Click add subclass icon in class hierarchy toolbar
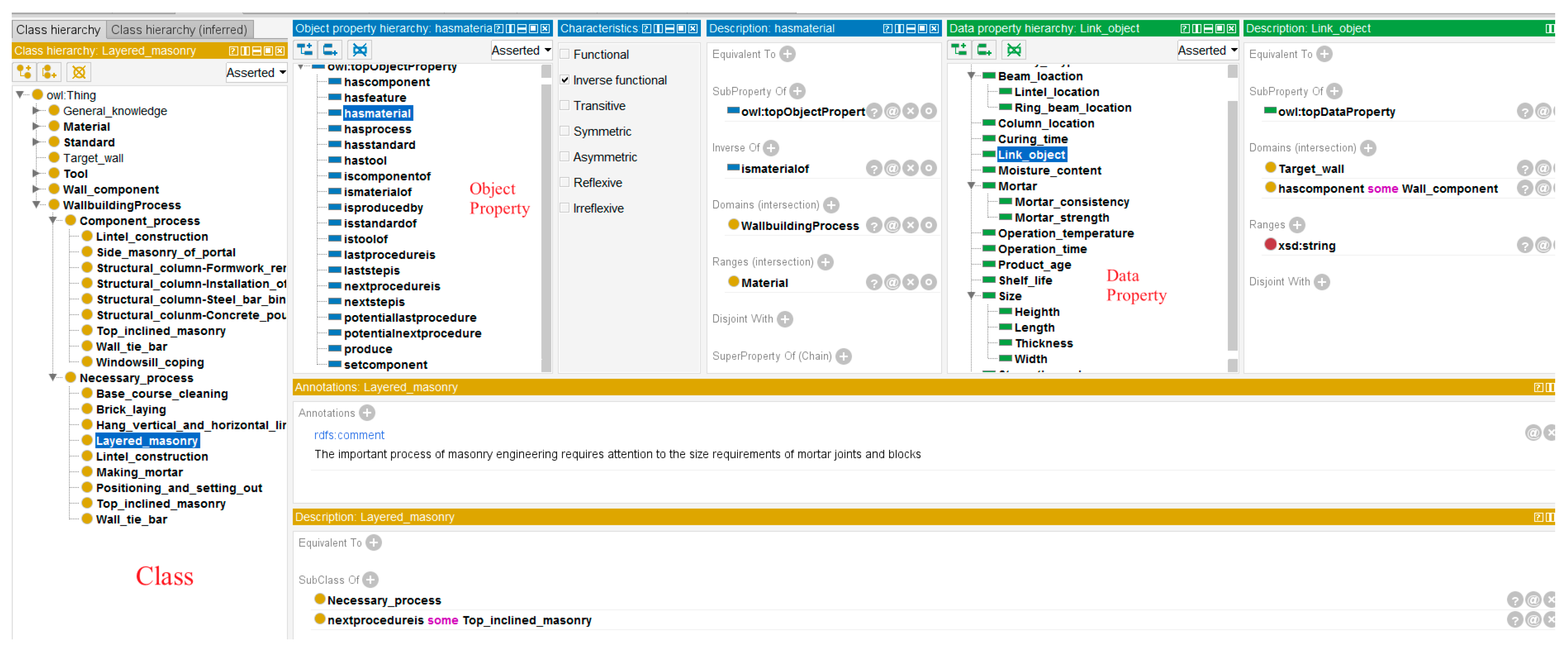This screenshot has width=1568, height=646. [x=24, y=72]
